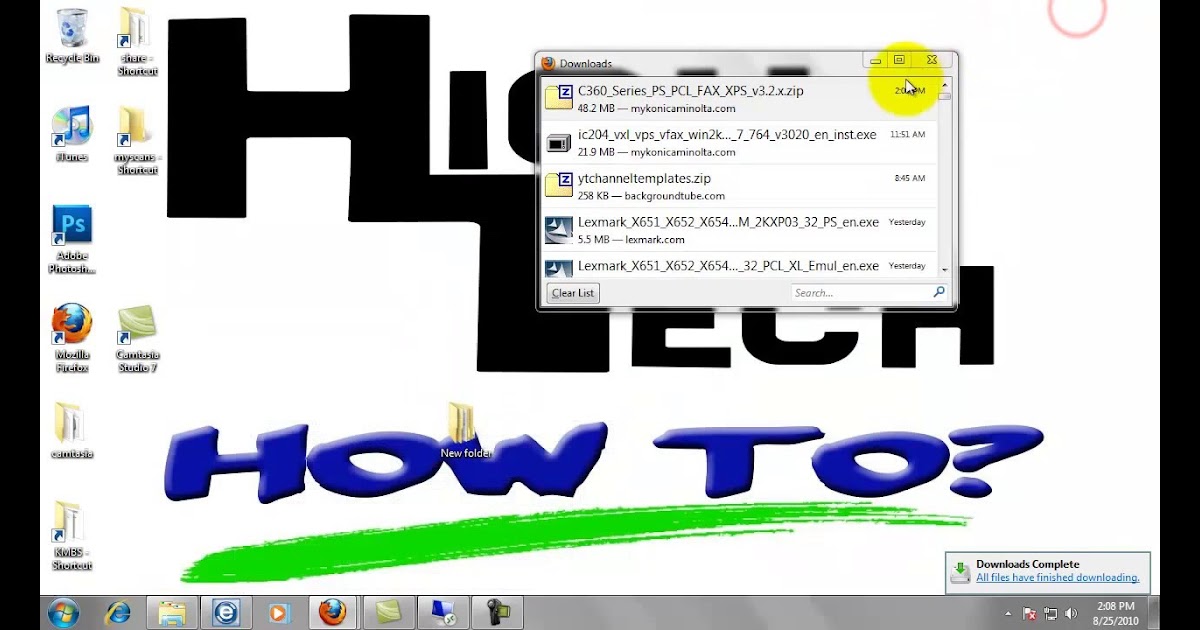This screenshot has width=1200, height=630.
Task: Click the Downloads list scrollbar
Action: [945, 177]
